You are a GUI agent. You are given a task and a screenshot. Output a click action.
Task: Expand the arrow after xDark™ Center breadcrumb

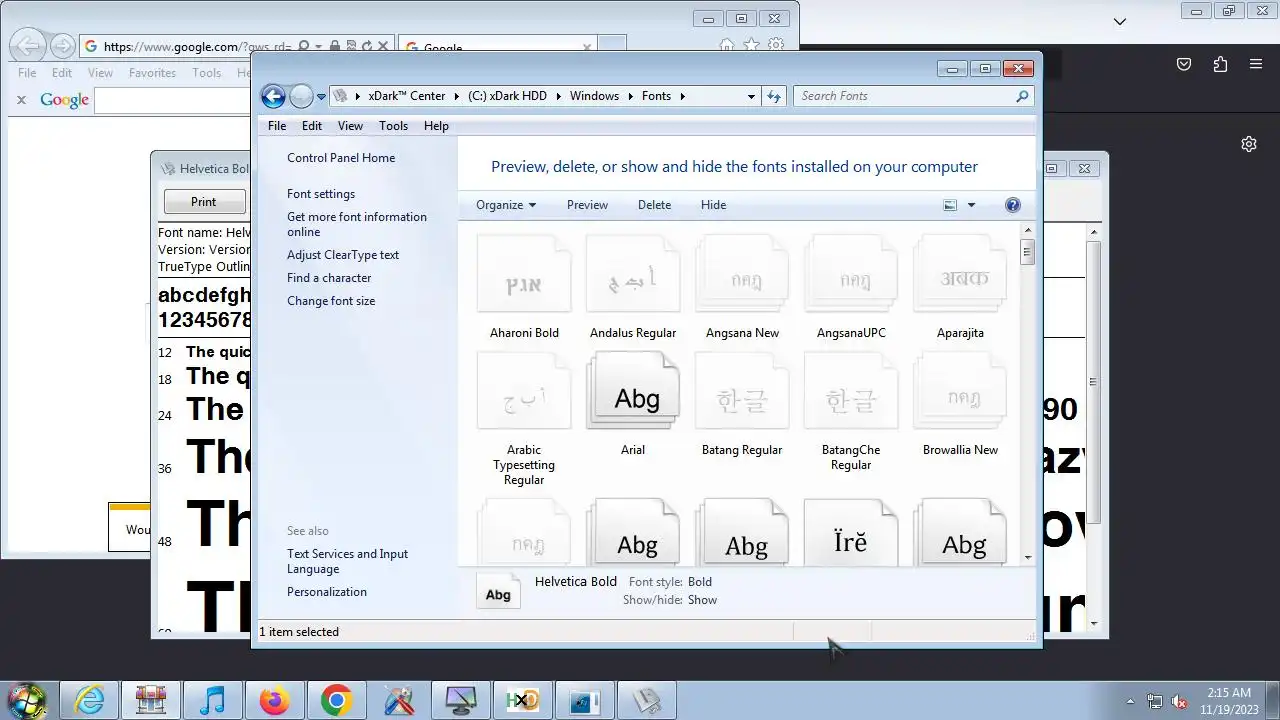456,96
